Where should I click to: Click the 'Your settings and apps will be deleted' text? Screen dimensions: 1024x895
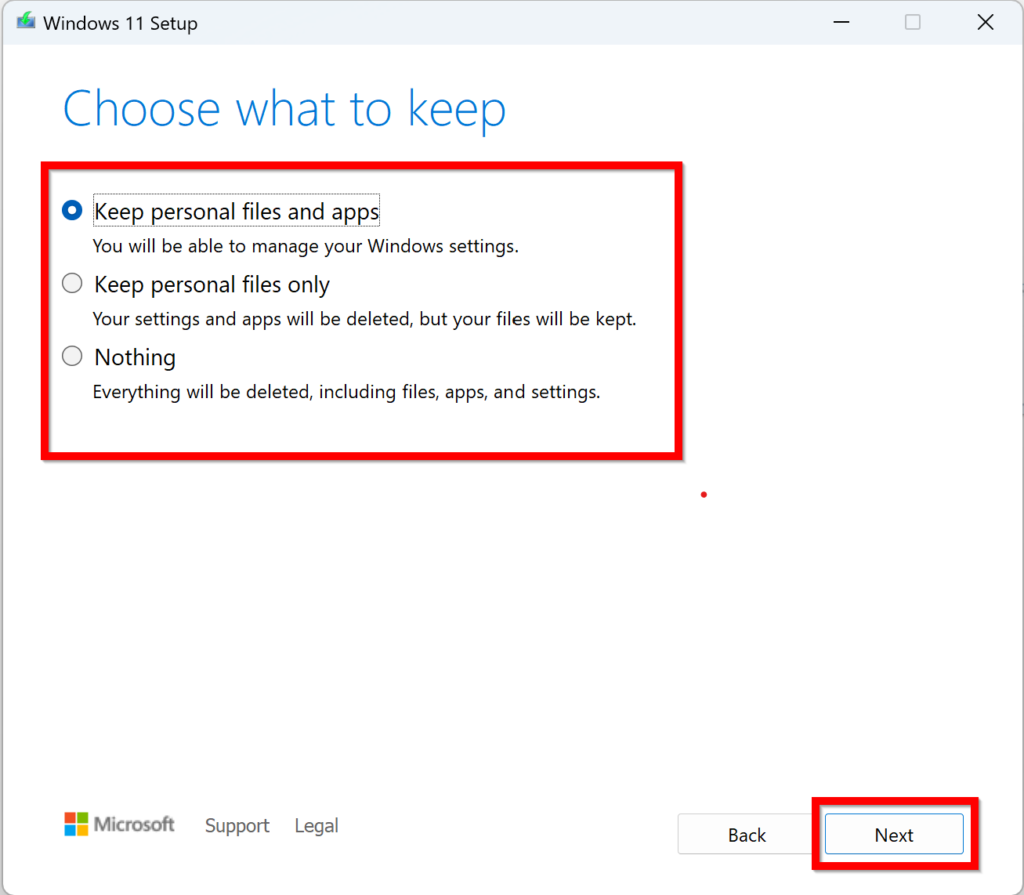(x=364, y=320)
